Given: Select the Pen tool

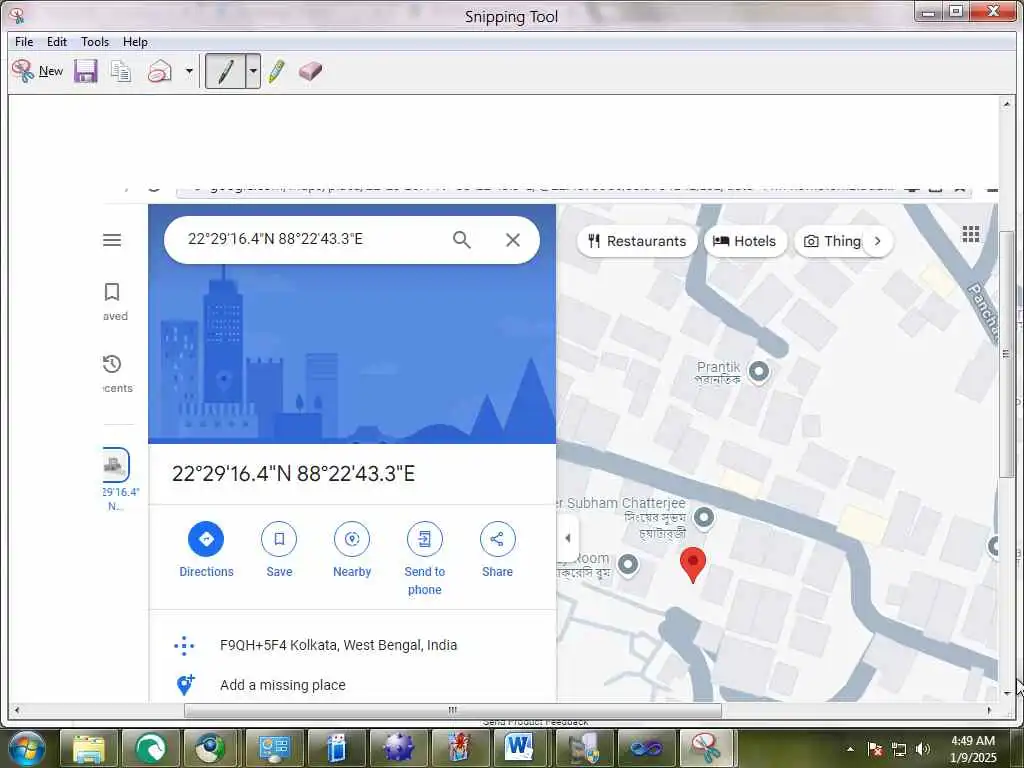Looking at the screenshot, I should 225,71.
